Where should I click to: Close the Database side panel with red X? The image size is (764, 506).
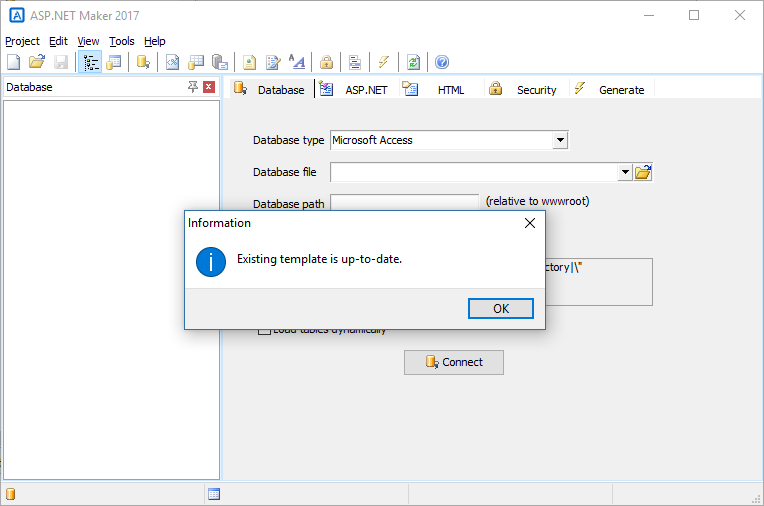(x=209, y=87)
